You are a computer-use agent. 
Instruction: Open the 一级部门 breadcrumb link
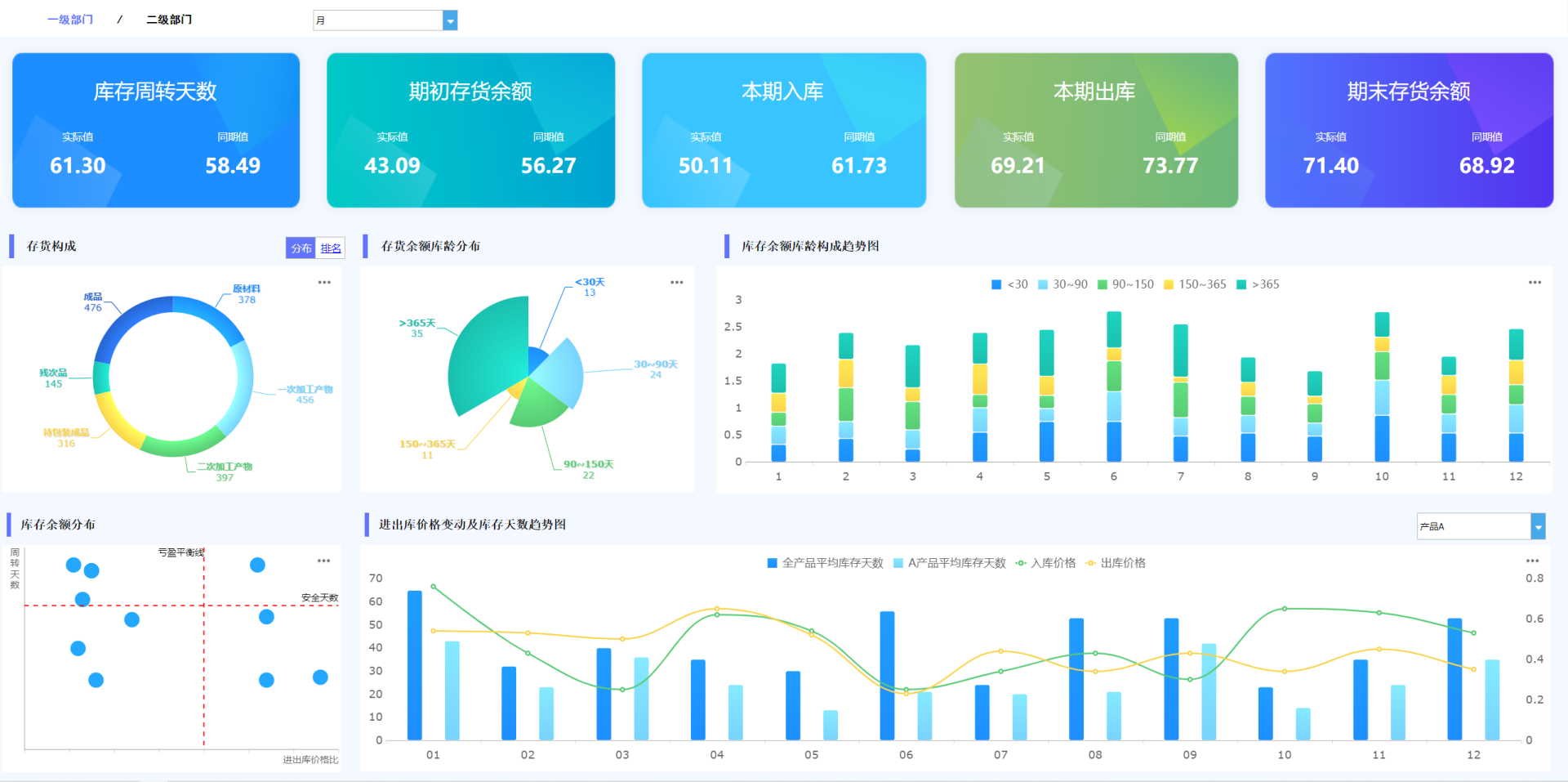pyautogui.click(x=71, y=19)
